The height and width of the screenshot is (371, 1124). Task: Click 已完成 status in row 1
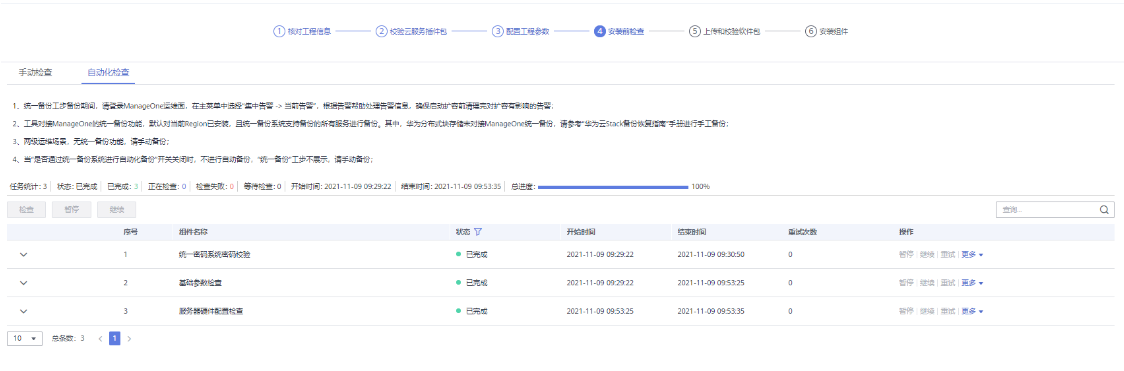[x=472, y=254]
